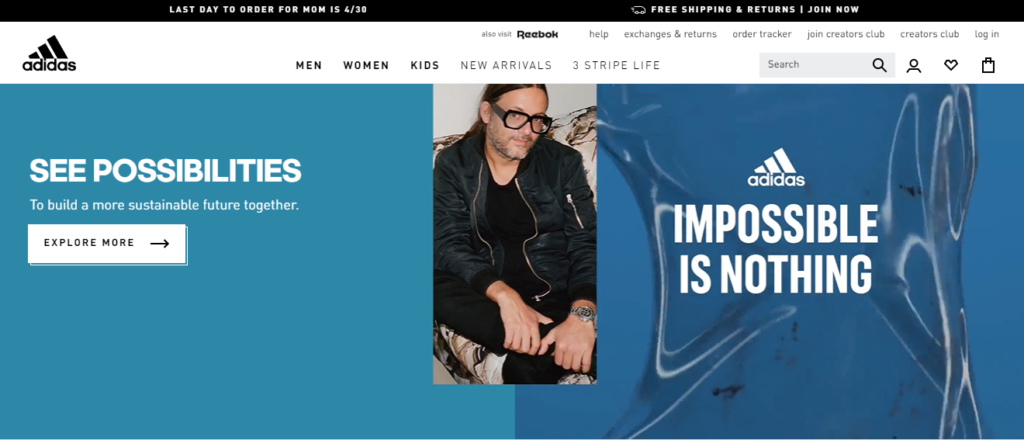The image size is (1024, 440).
Task: Open the KIDS navigation menu
Action: point(425,65)
